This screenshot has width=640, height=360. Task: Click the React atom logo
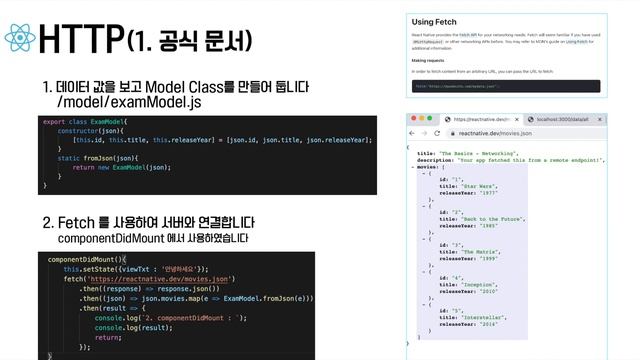tap(20, 38)
